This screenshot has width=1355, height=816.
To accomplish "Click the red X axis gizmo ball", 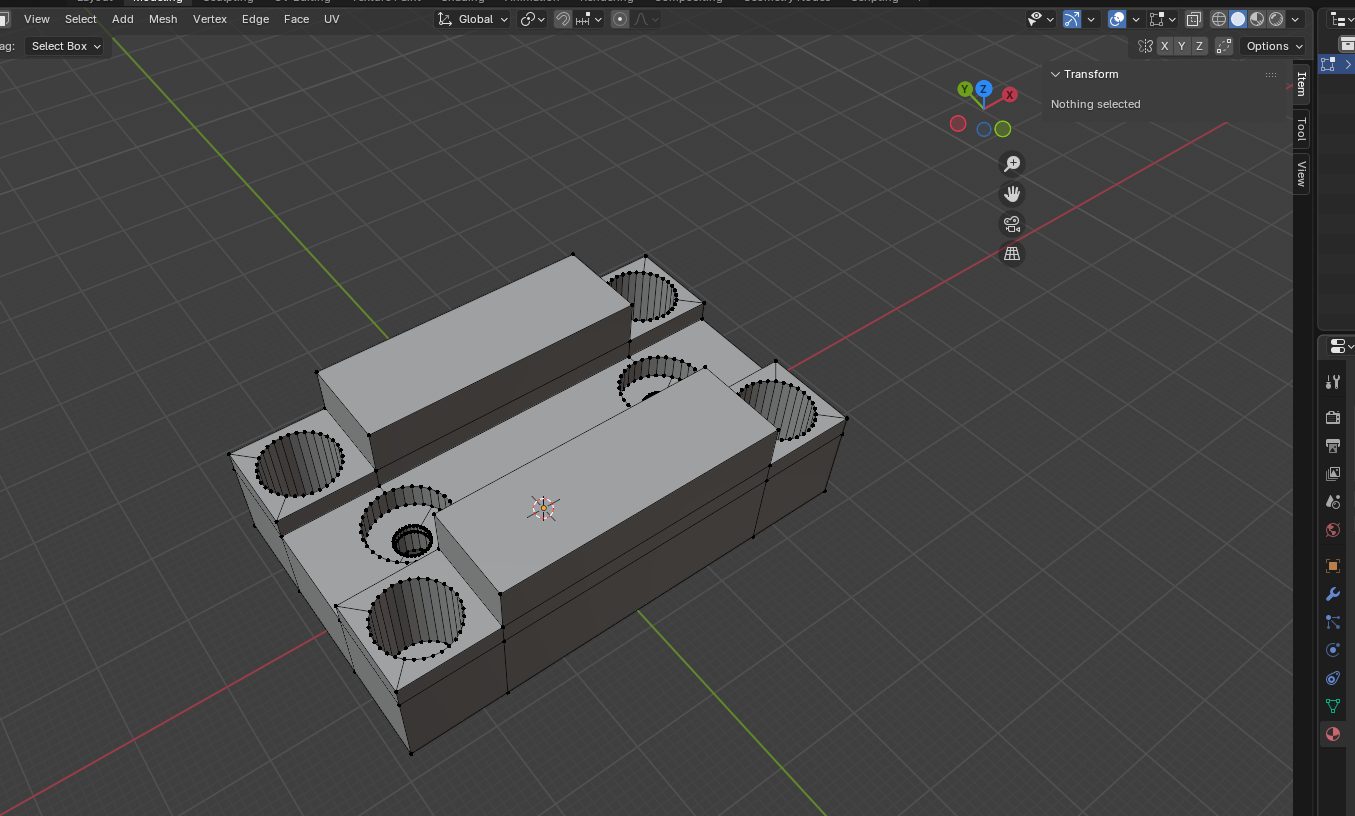I will (x=1010, y=95).
